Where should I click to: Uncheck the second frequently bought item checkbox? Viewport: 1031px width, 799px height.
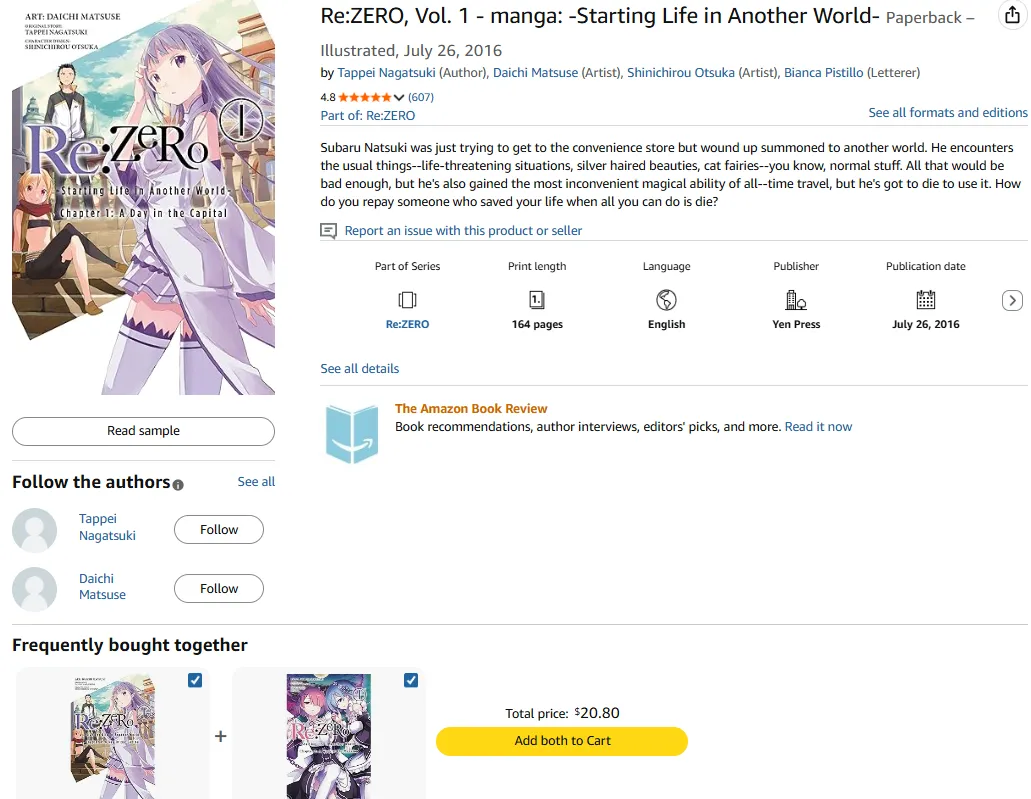411,680
